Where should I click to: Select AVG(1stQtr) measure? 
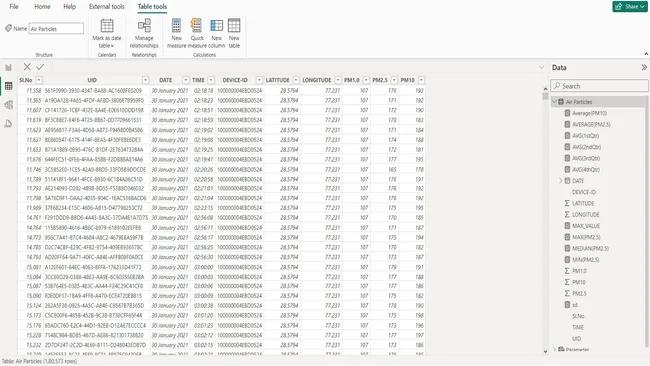tap(585, 136)
